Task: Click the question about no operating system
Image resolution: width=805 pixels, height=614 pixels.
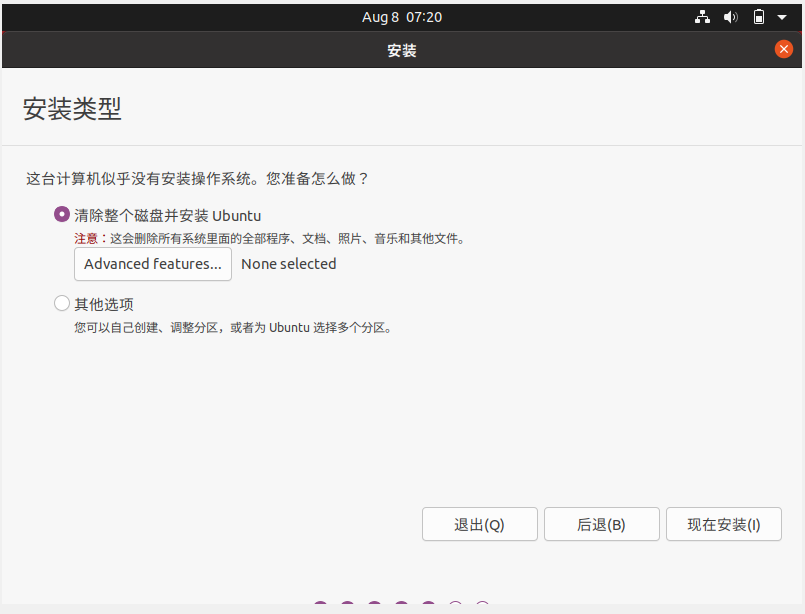Action: (197, 179)
